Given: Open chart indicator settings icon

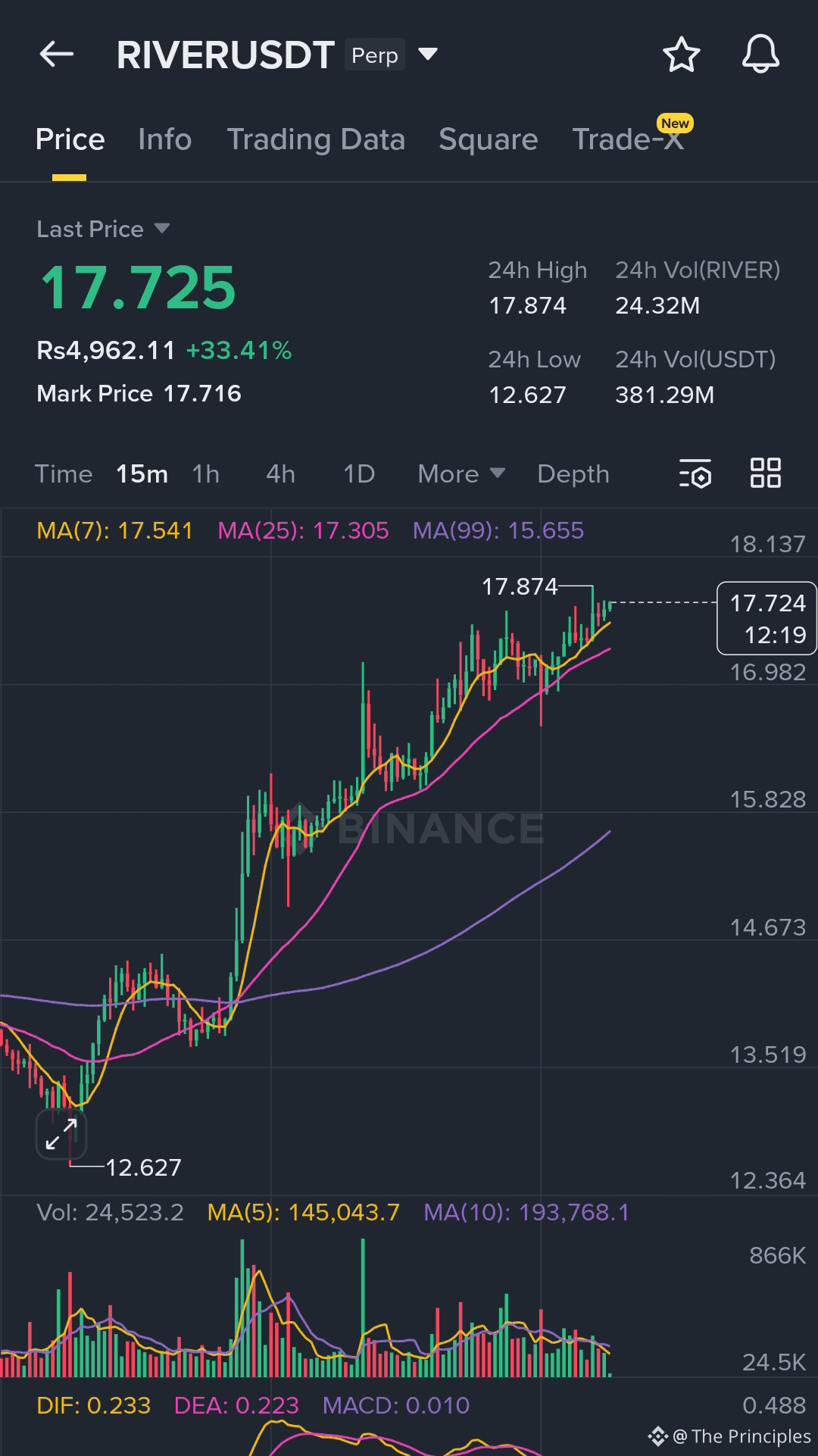Looking at the screenshot, I should 695,473.
